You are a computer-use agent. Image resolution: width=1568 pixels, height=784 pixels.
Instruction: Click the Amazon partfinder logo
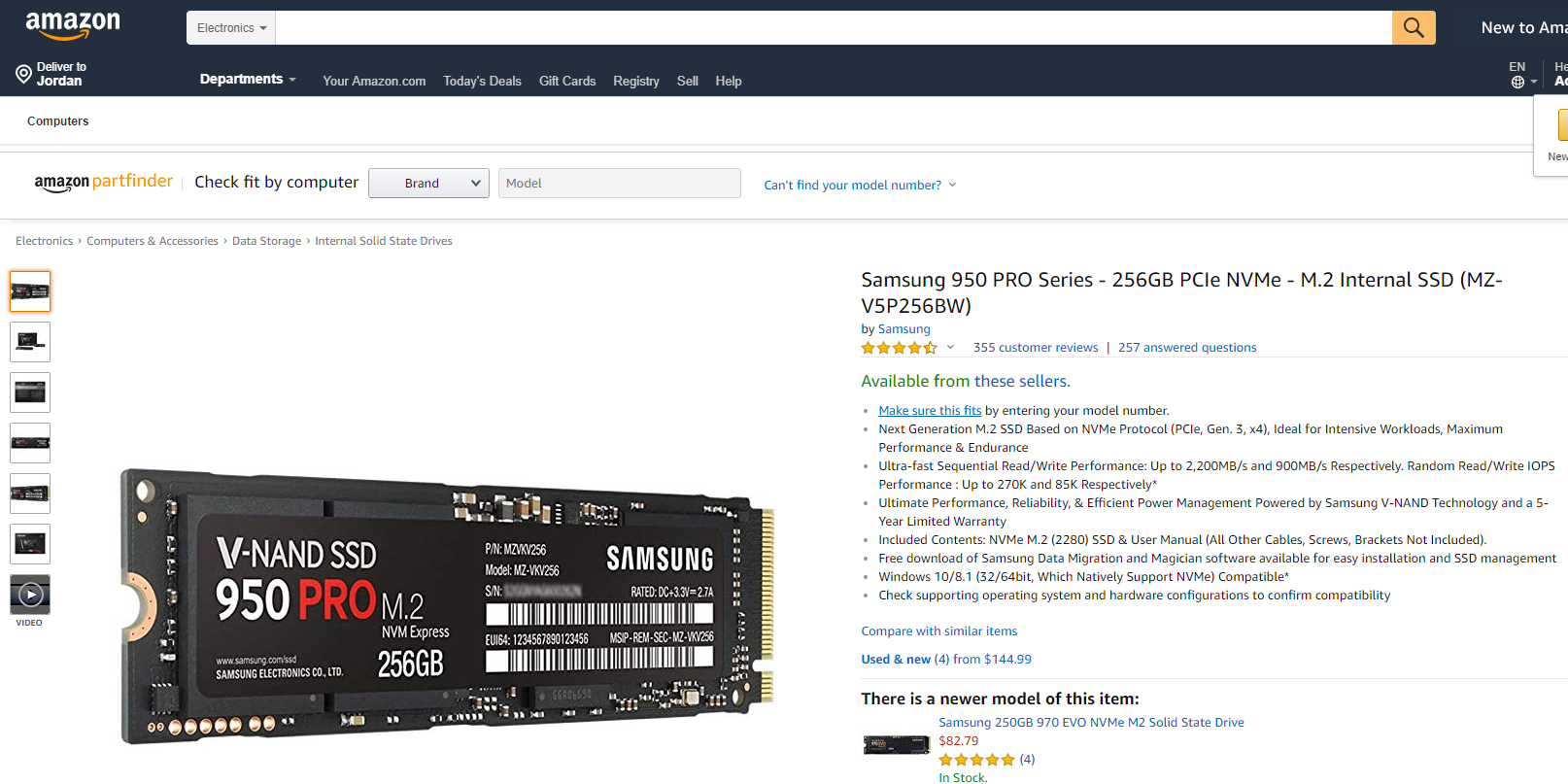[104, 182]
